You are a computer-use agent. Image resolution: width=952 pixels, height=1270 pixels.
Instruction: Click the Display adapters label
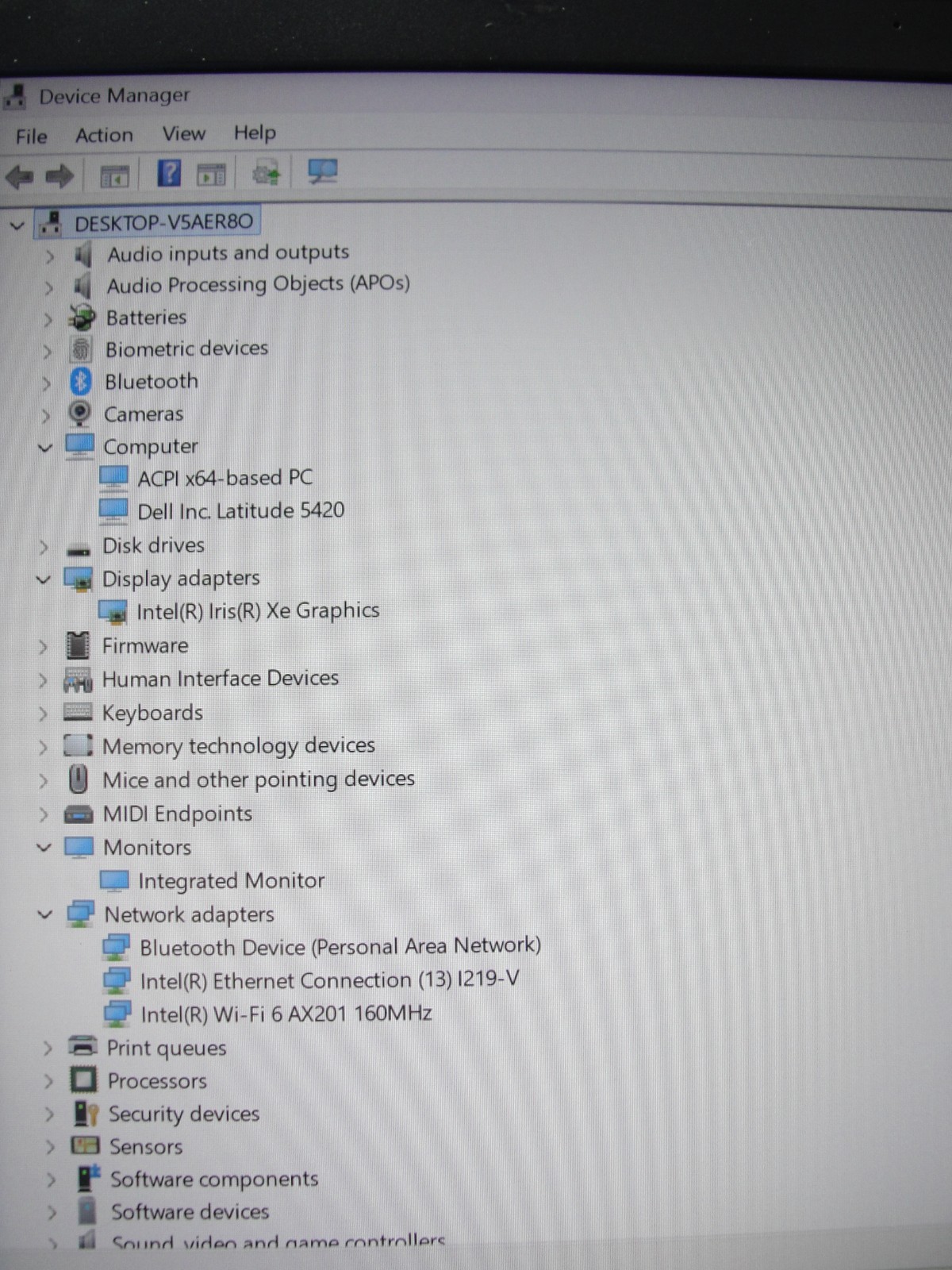181,579
